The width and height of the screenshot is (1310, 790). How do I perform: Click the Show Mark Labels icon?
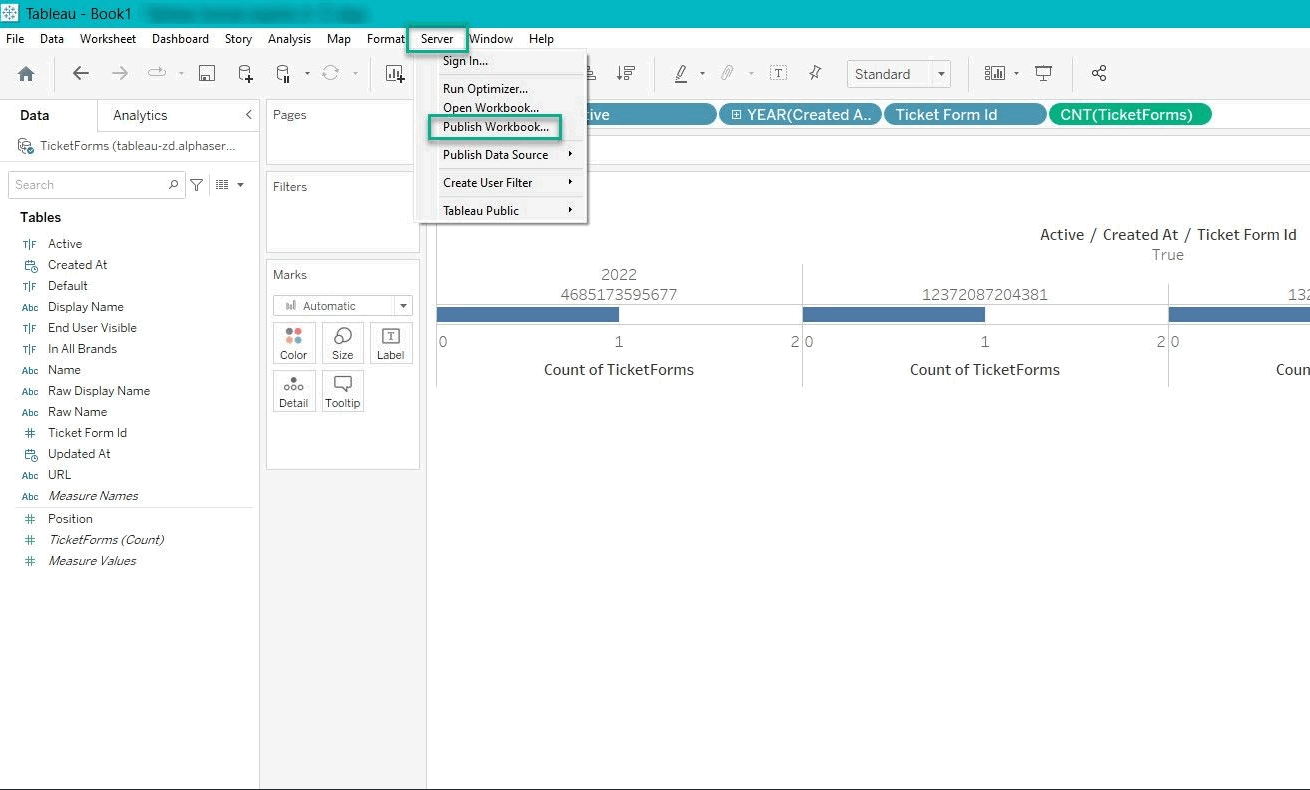pyautogui.click(x=778, y=73)
